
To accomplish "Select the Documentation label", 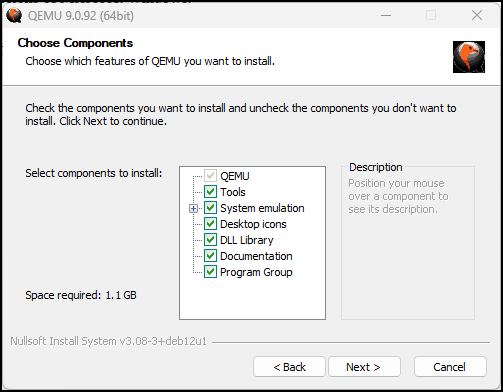I will tap(256, 256).
